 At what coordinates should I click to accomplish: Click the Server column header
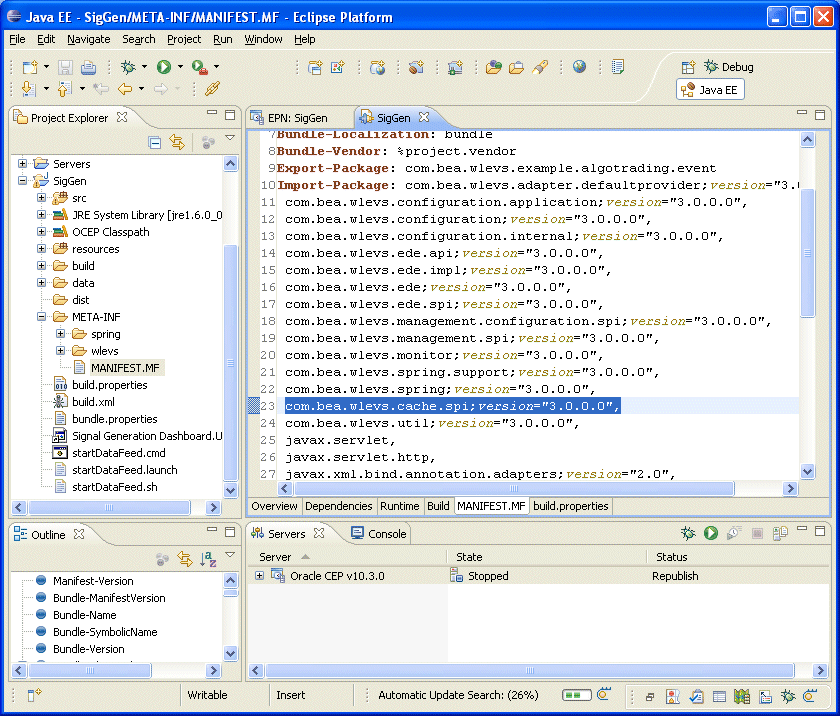[x=276, y=557]
